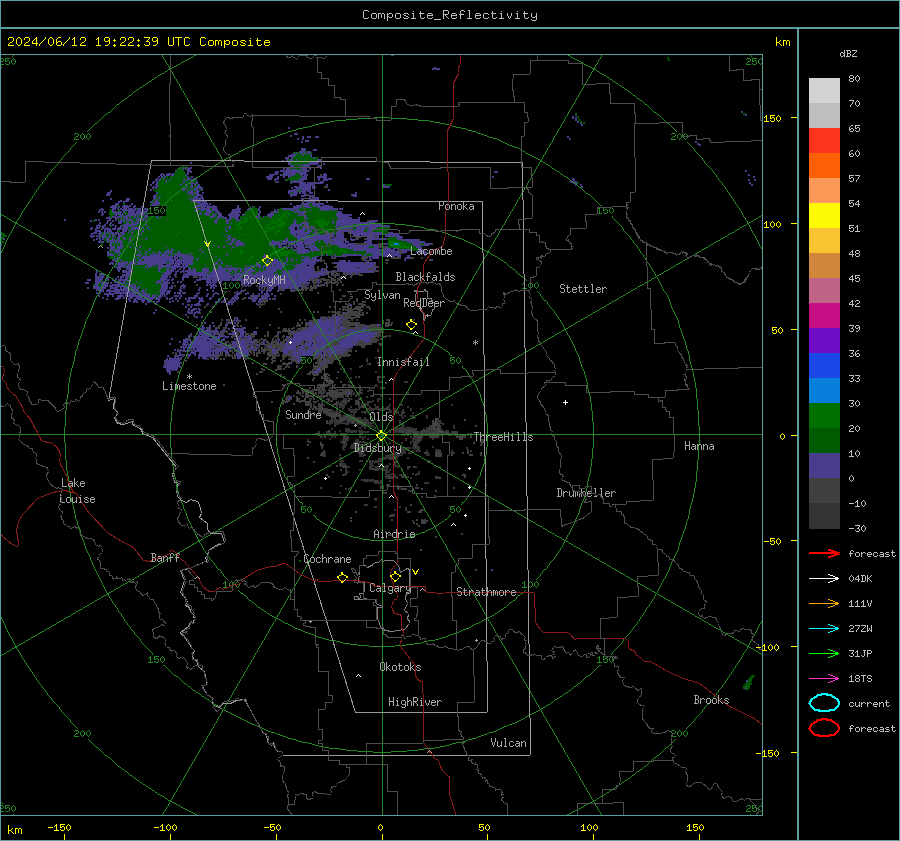This screenshot has height=841, width=900.
Task: Click the Calgary city label
Action: click(390, 588)
